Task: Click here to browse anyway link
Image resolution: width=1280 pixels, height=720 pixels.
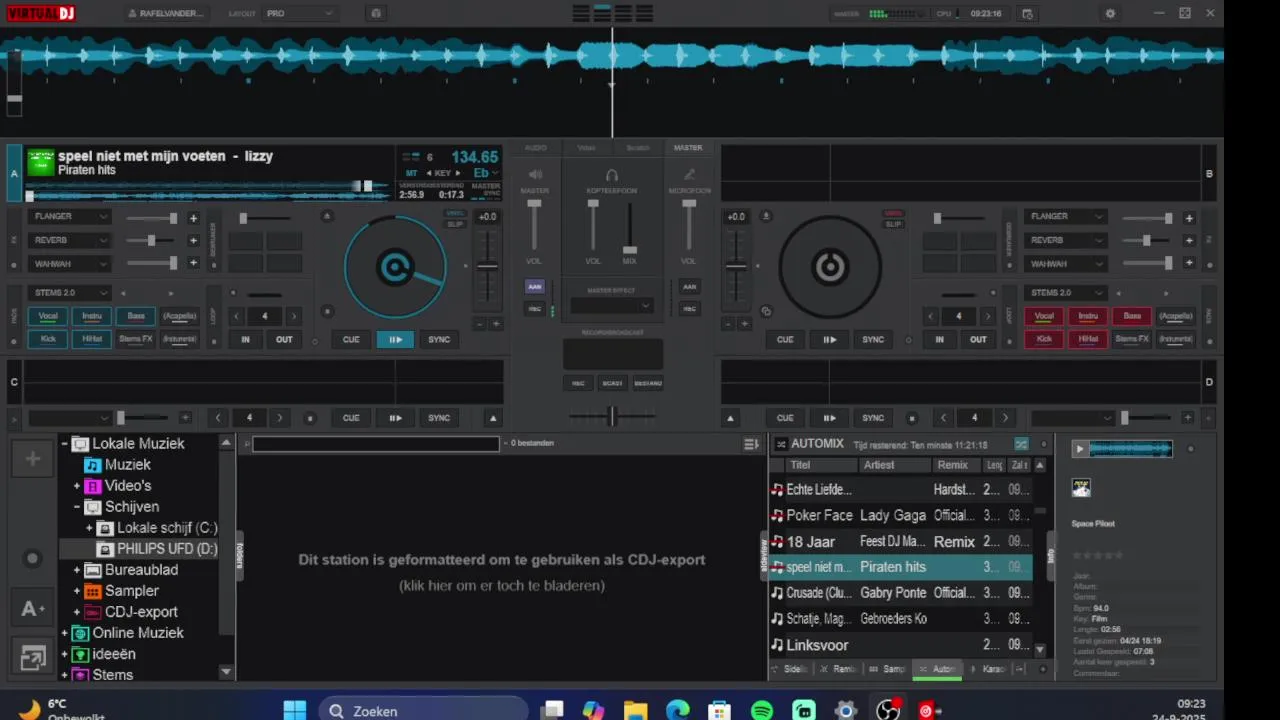Action: (x=502, y=586)
